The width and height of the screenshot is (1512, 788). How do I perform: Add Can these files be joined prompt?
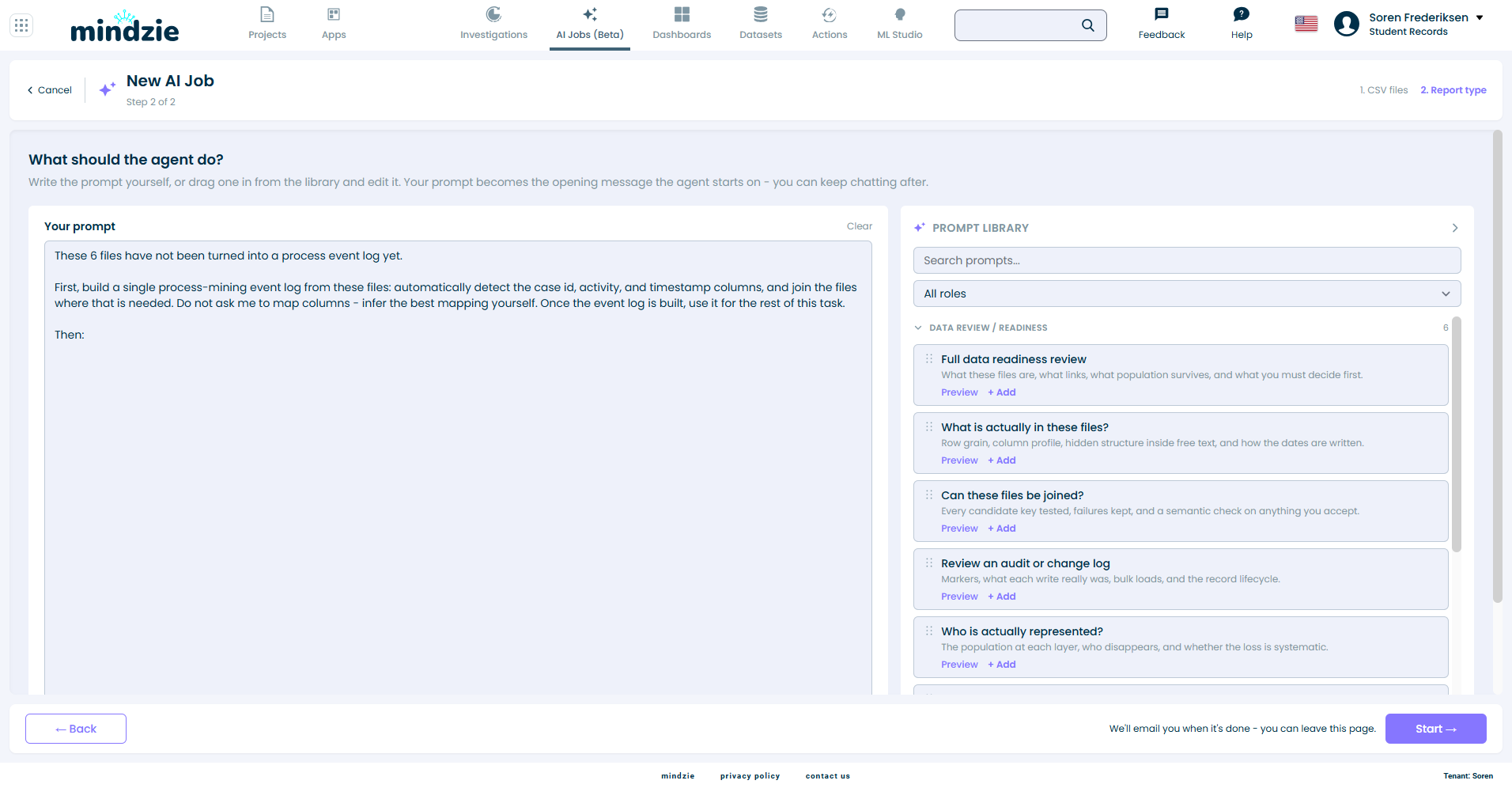1002,528
